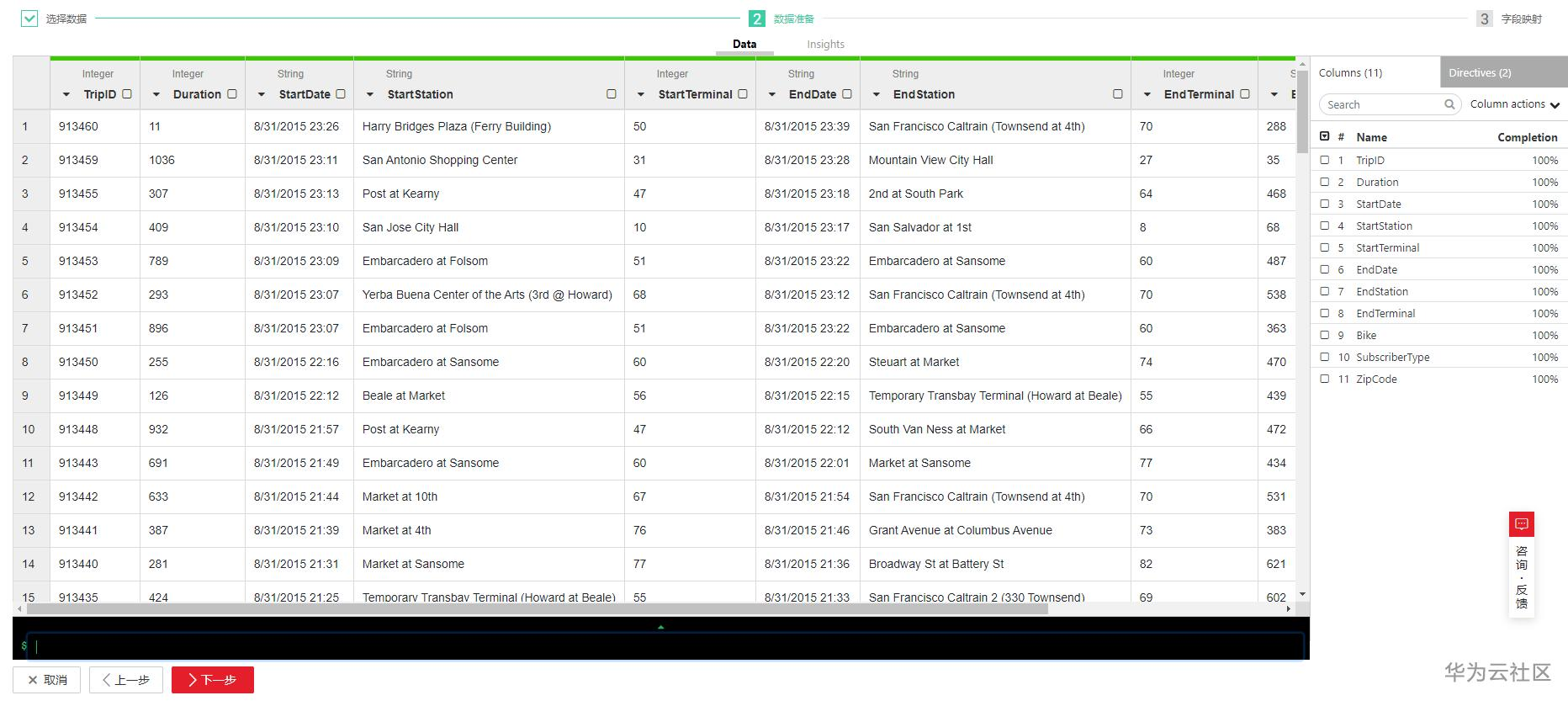This screenshot has height=706, width=1568.
Task: Click cell 'Broadway St at Battery St'
Action: [x=936, y=564]
